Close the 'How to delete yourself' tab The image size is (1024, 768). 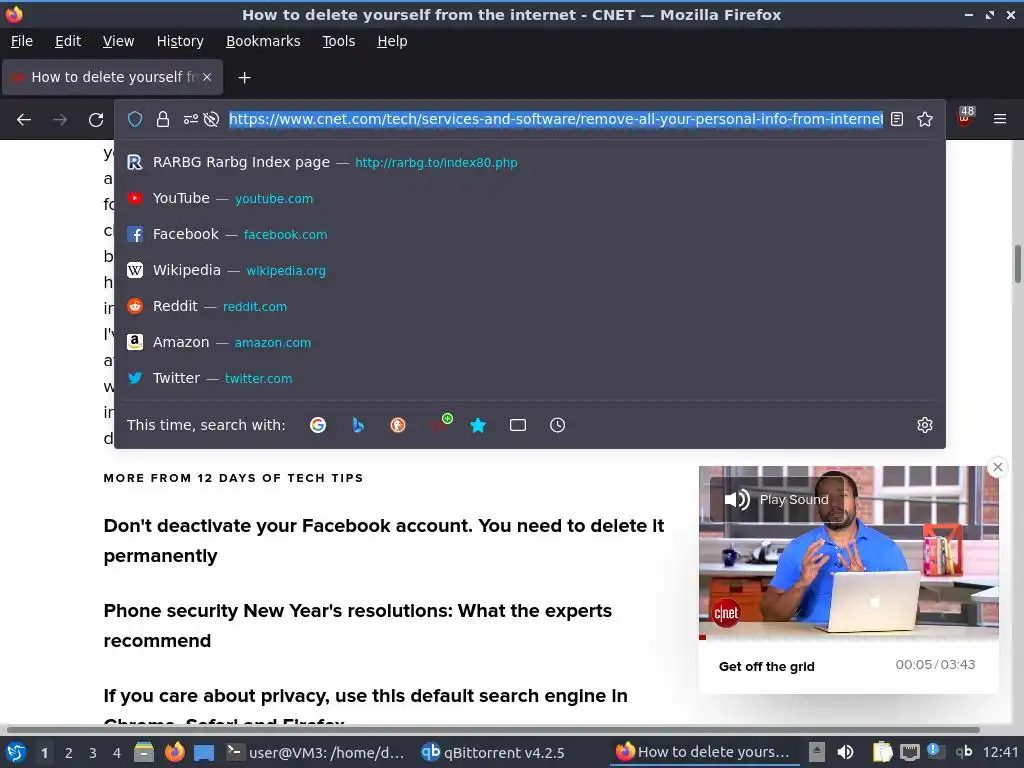coord(207,77)
